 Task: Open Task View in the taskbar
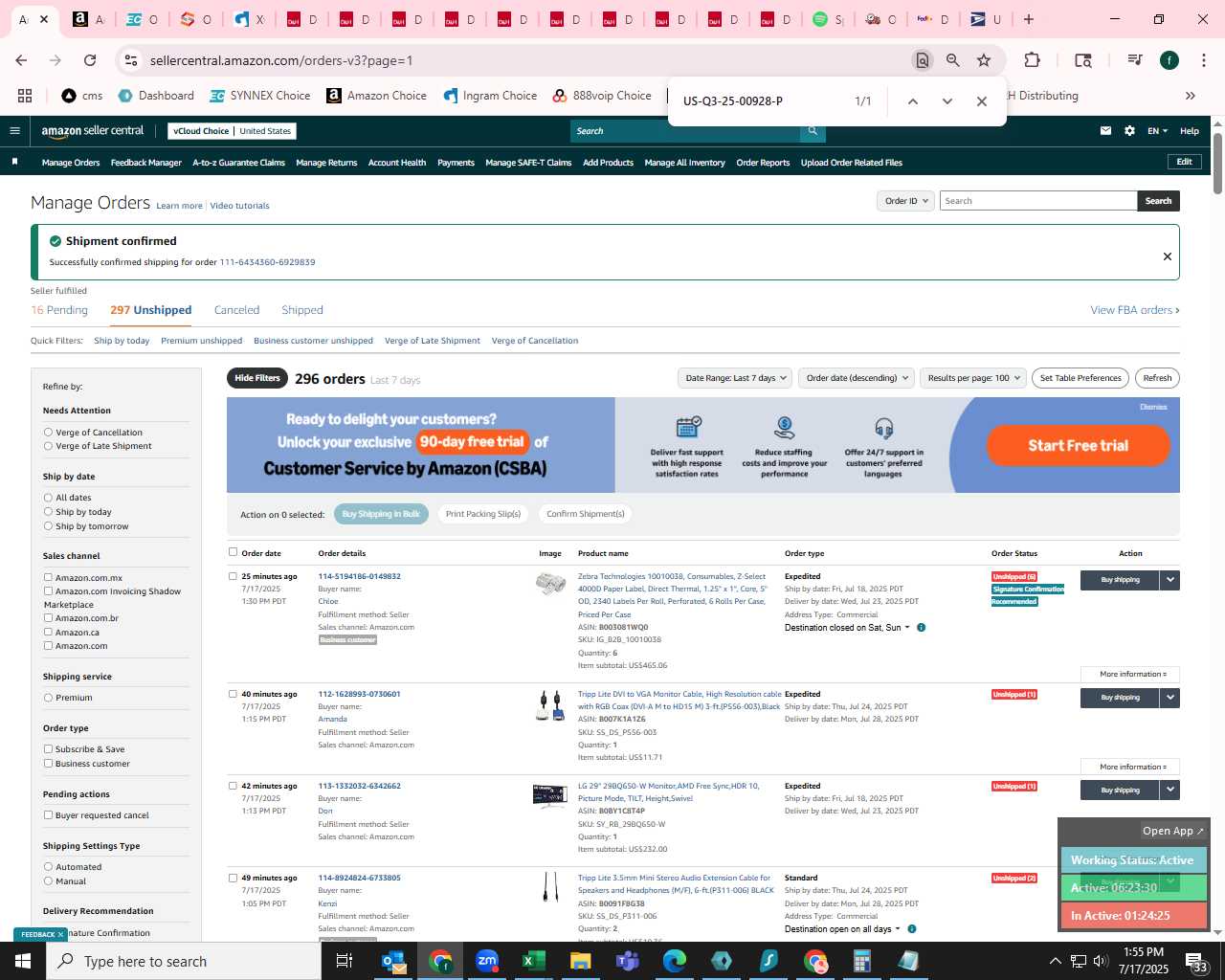click(x=345, y=961)
